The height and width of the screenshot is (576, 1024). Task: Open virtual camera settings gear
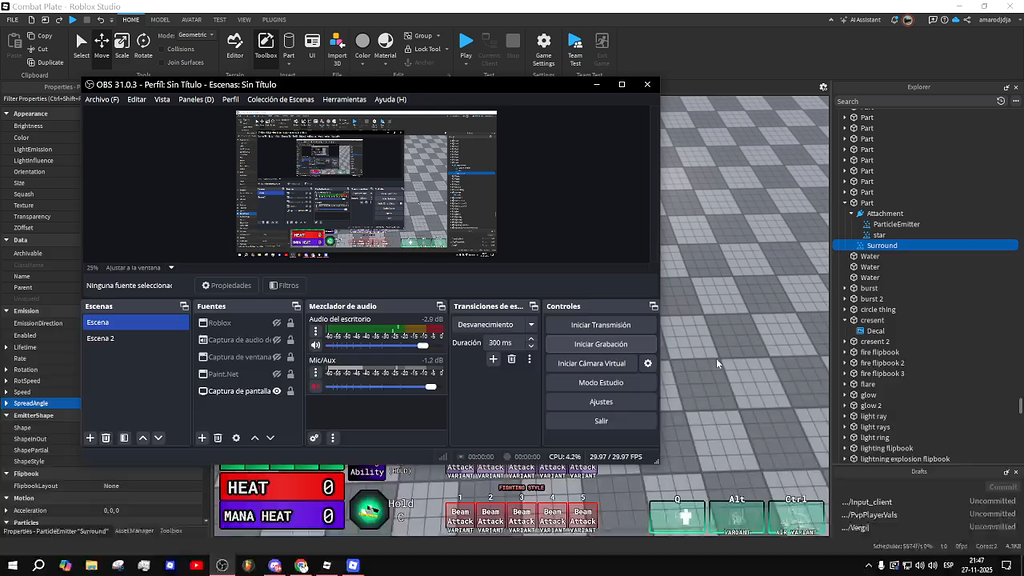648,364
